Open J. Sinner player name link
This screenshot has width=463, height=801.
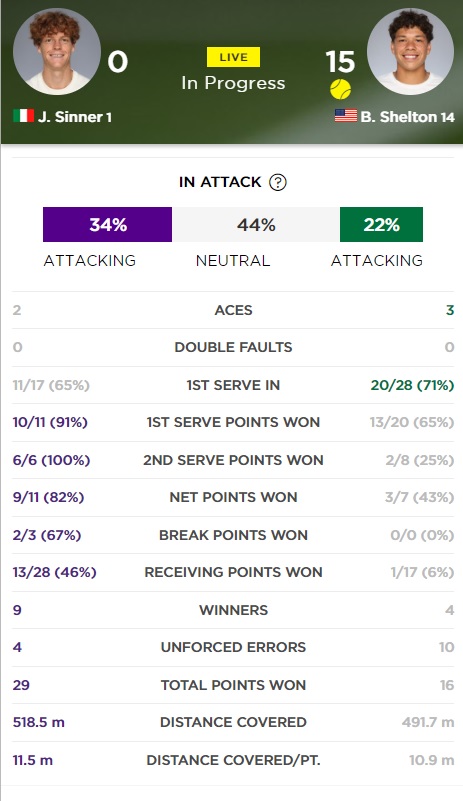[75, 117]
